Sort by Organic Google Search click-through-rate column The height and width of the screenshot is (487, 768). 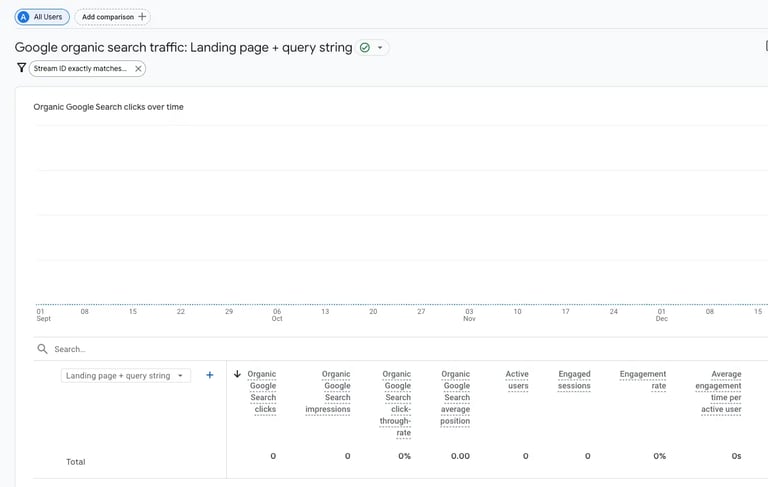(396, 403)
